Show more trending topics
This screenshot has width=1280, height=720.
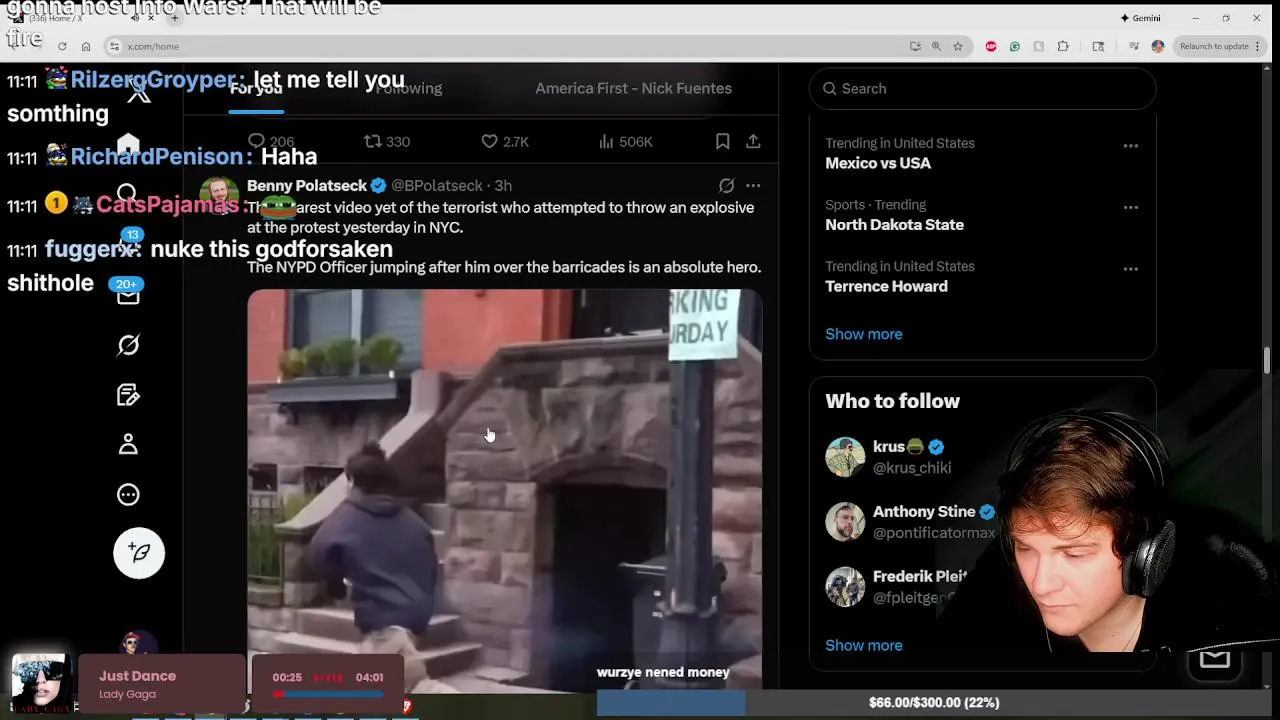(864, 334)
